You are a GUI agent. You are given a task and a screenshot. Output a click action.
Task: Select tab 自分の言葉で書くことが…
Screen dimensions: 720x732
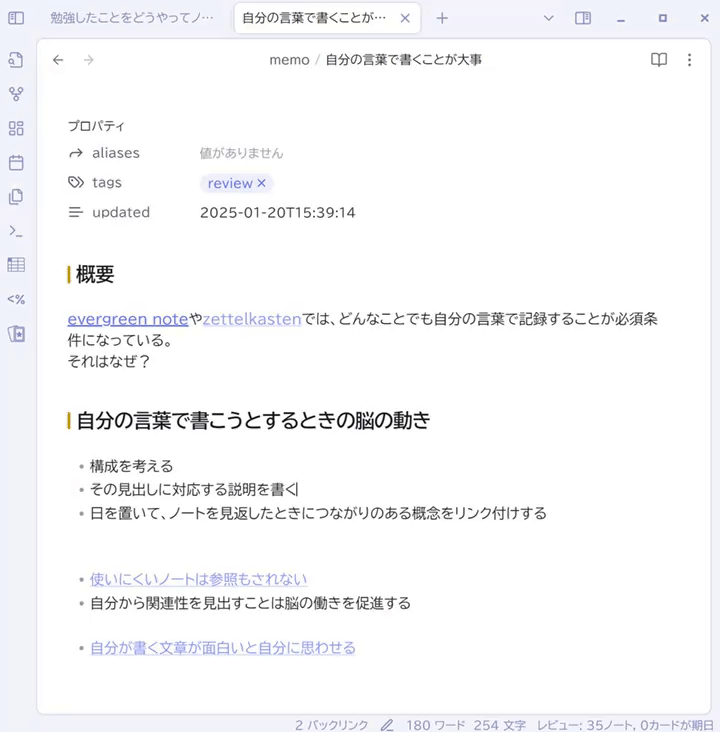pyautogui.click(x=314, y=18)
